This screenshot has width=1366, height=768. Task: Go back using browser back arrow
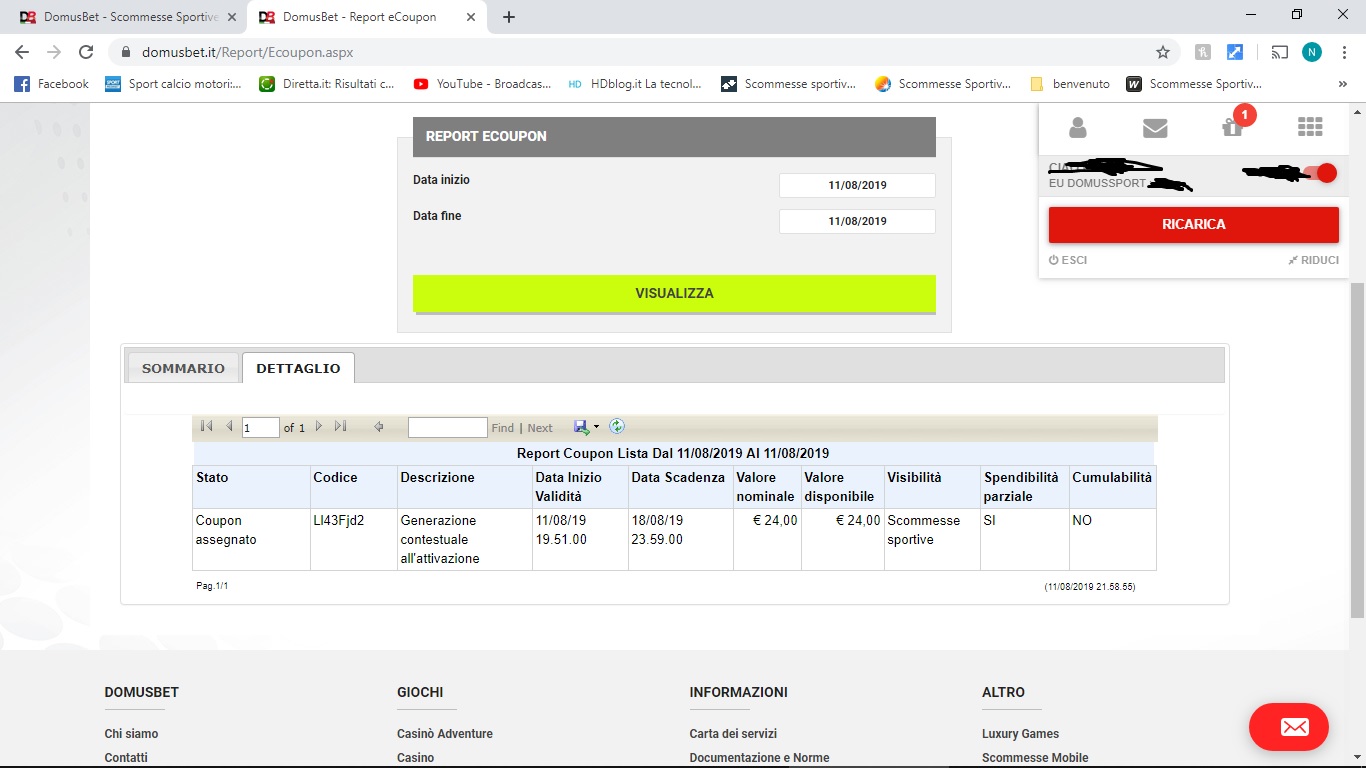point(22,52)
